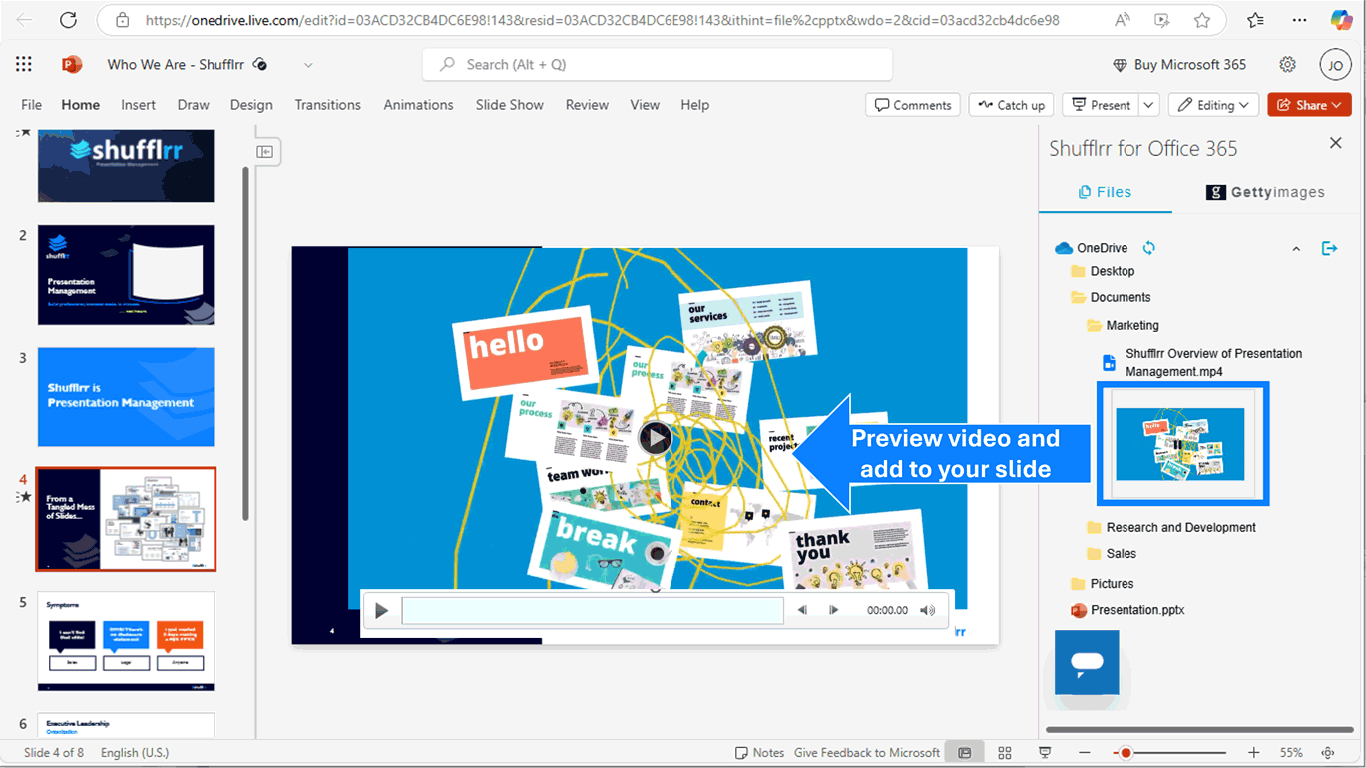Toggle Normal view in the status bar
The height and width of the screenshot is (768, 1366).
pos(965,753)
